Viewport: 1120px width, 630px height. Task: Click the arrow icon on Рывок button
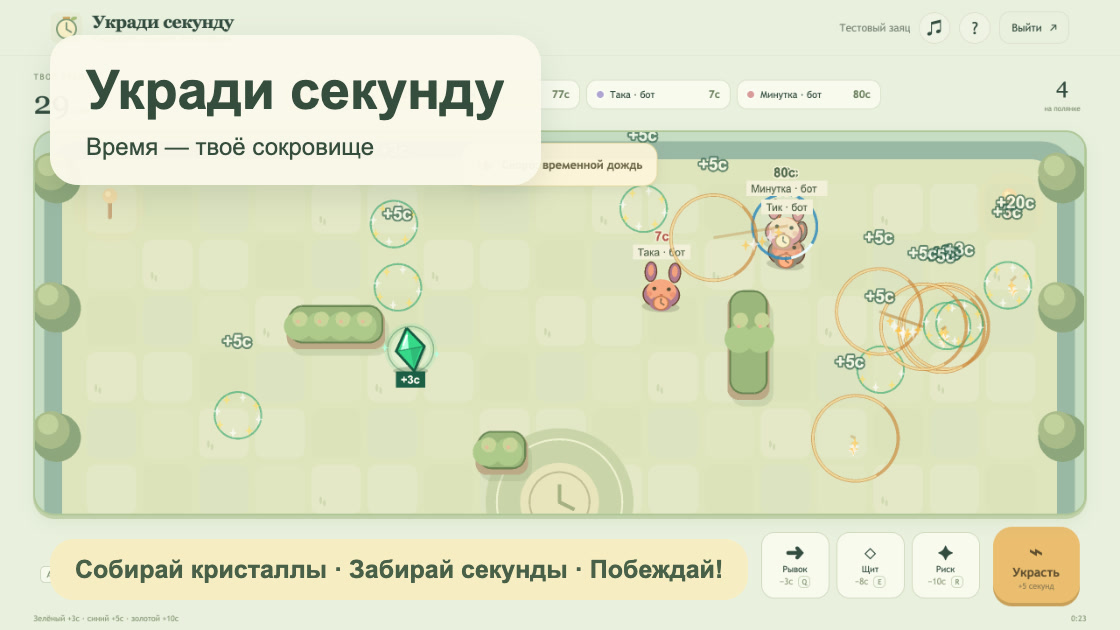[x=794, y=552]
